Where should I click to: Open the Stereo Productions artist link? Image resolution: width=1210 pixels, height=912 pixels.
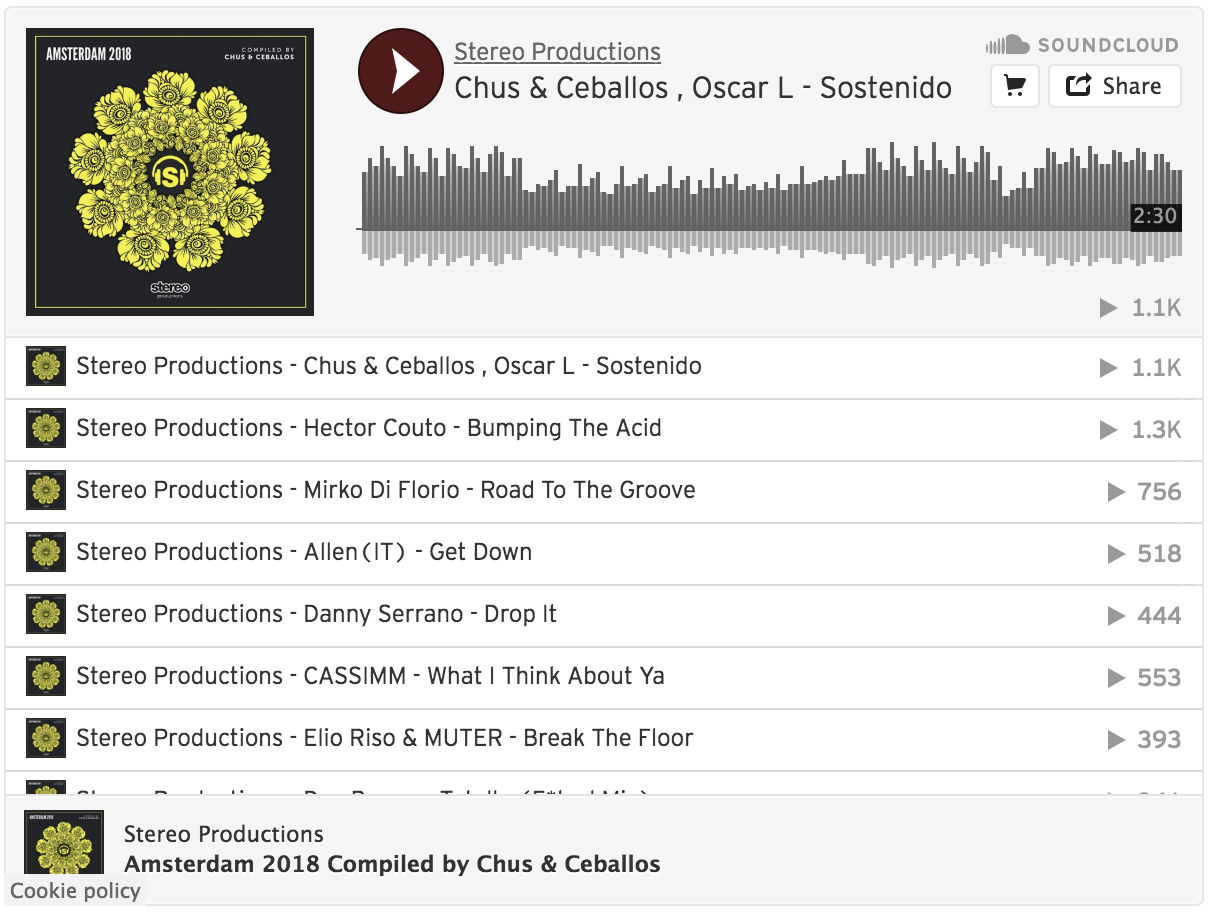point(557,52)
